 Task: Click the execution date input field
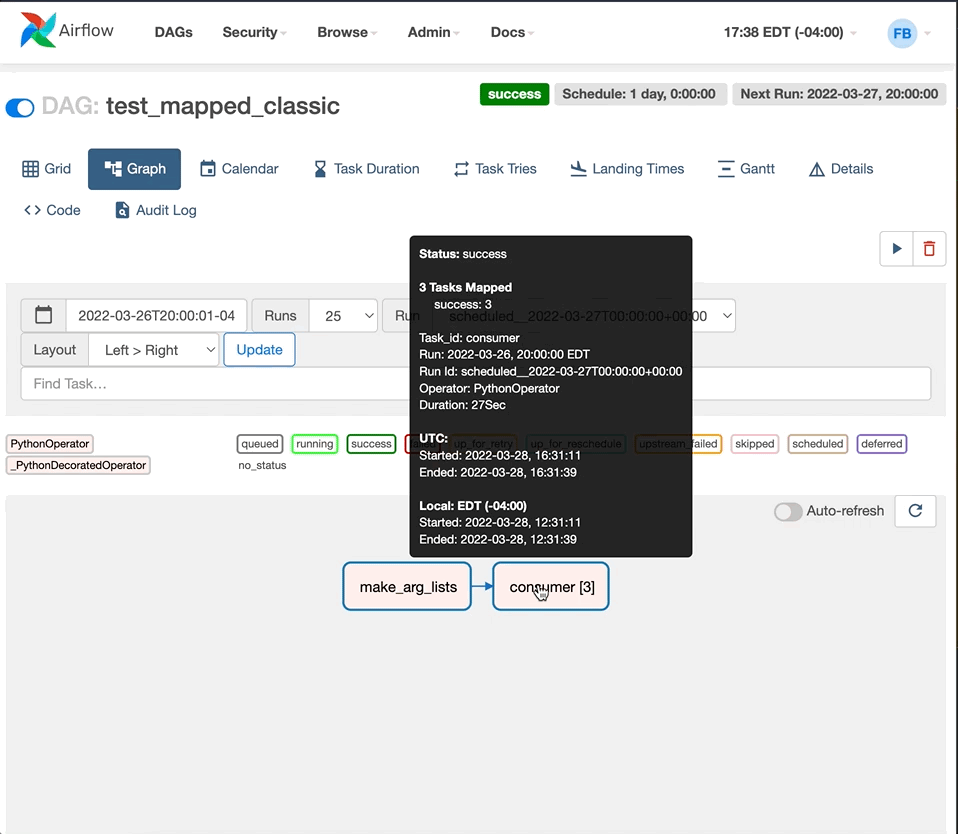pos(156,315)
